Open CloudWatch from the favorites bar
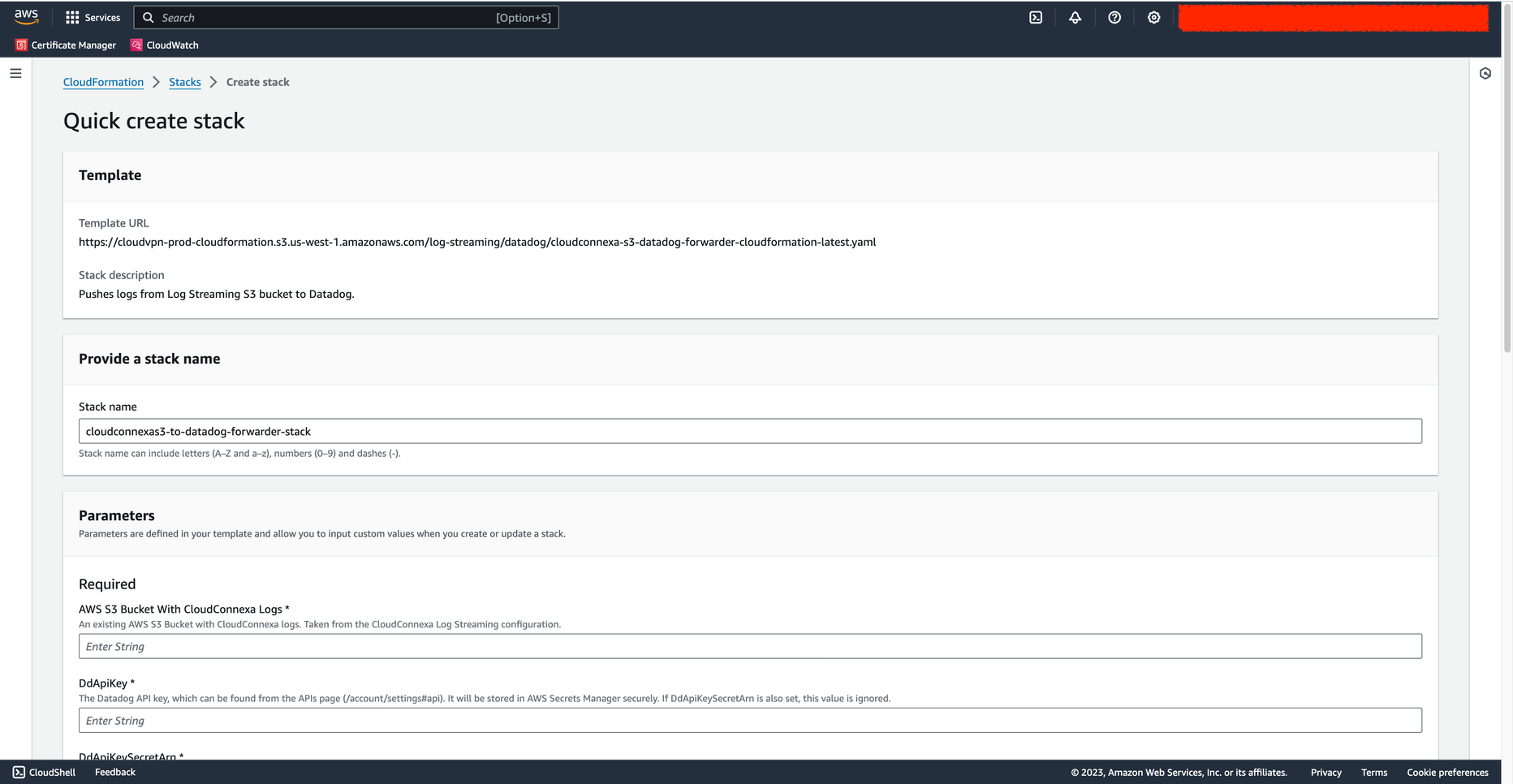This screenshot has height=784, width=1513. tap(164, 45)
